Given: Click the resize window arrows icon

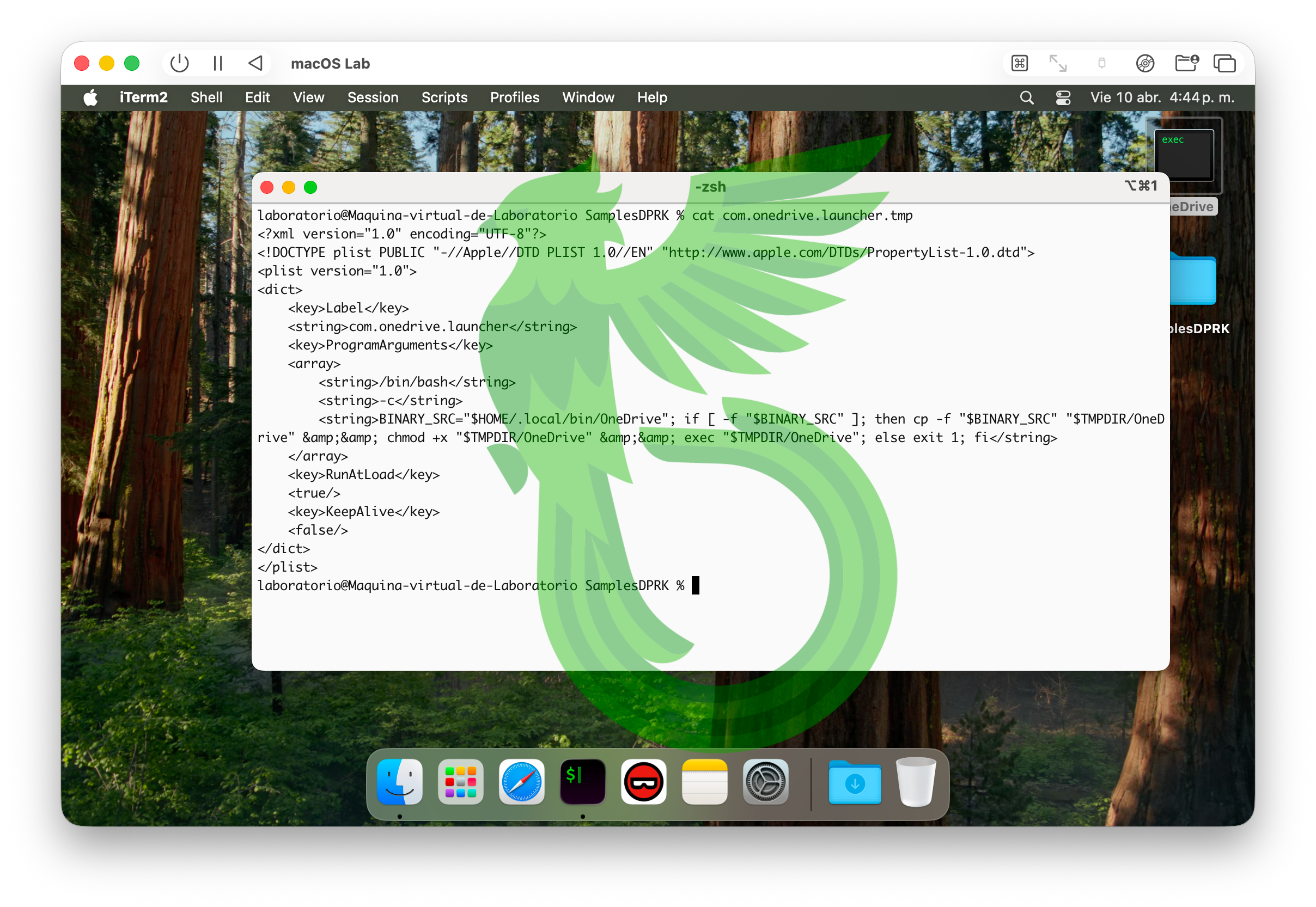Looking at the screenshot, I should click(x=1057, y=63).
